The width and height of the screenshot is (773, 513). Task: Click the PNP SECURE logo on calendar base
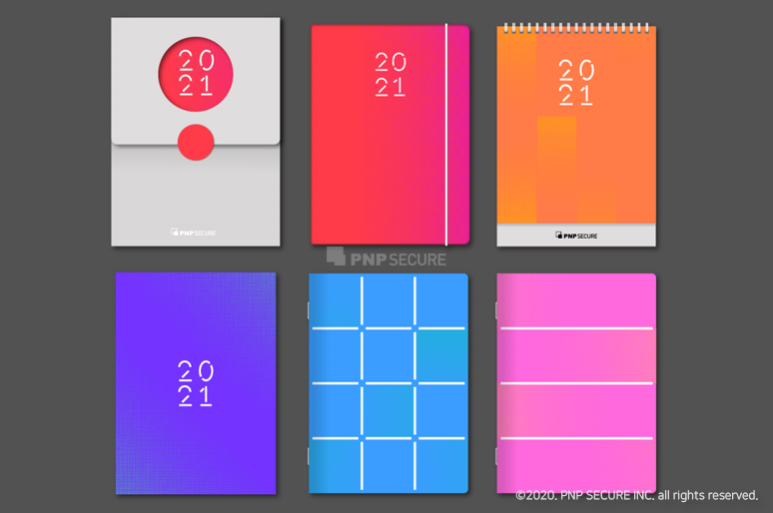click(x=576, y=236)
